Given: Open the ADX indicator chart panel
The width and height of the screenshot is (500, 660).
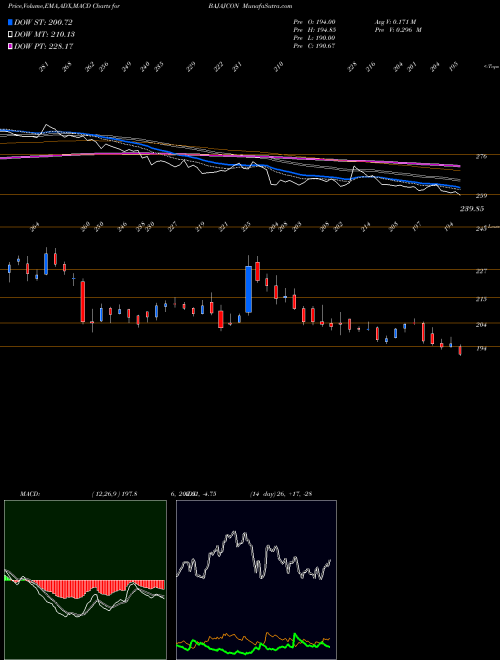Looking at the screenshot, I should (x=256, y=580).
